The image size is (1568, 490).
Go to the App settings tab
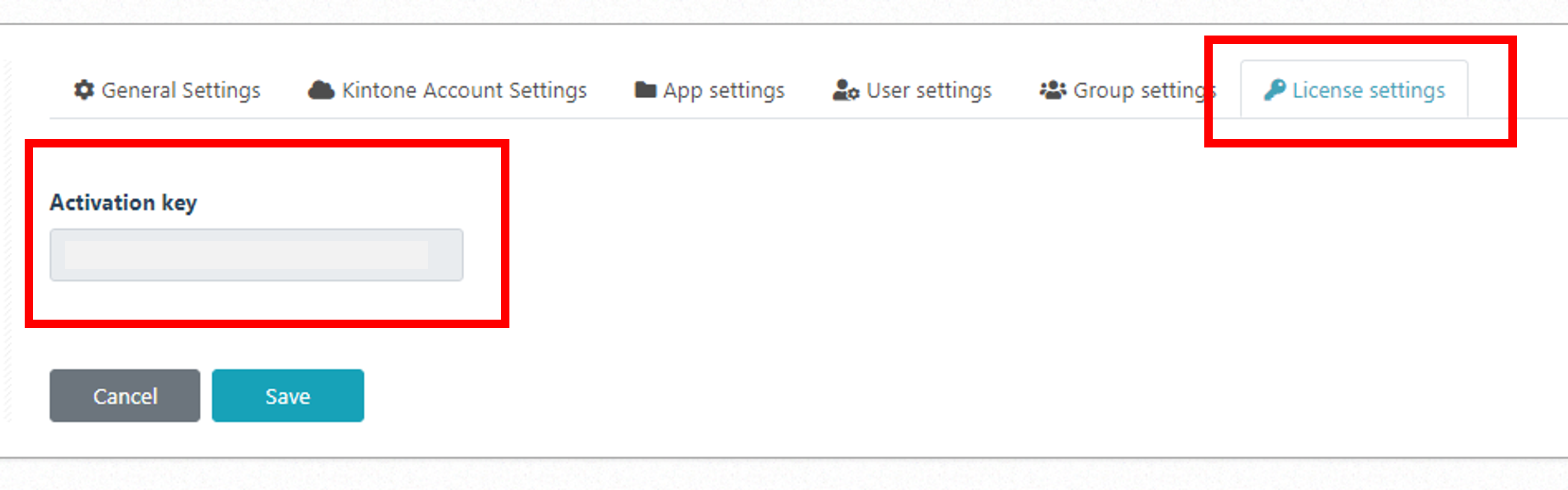pos(709,90)
